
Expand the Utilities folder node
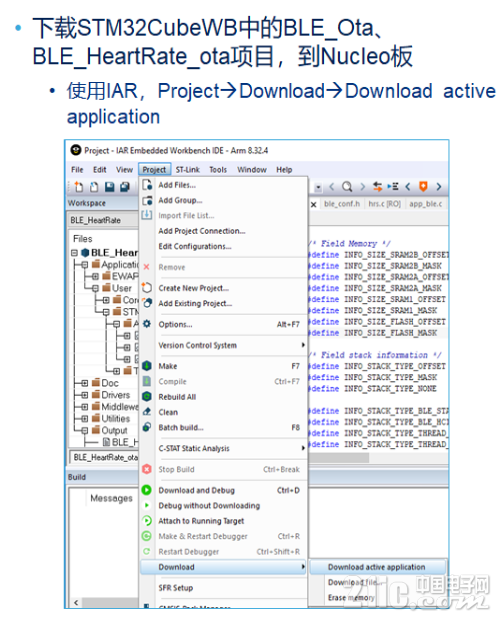(85, 418)
